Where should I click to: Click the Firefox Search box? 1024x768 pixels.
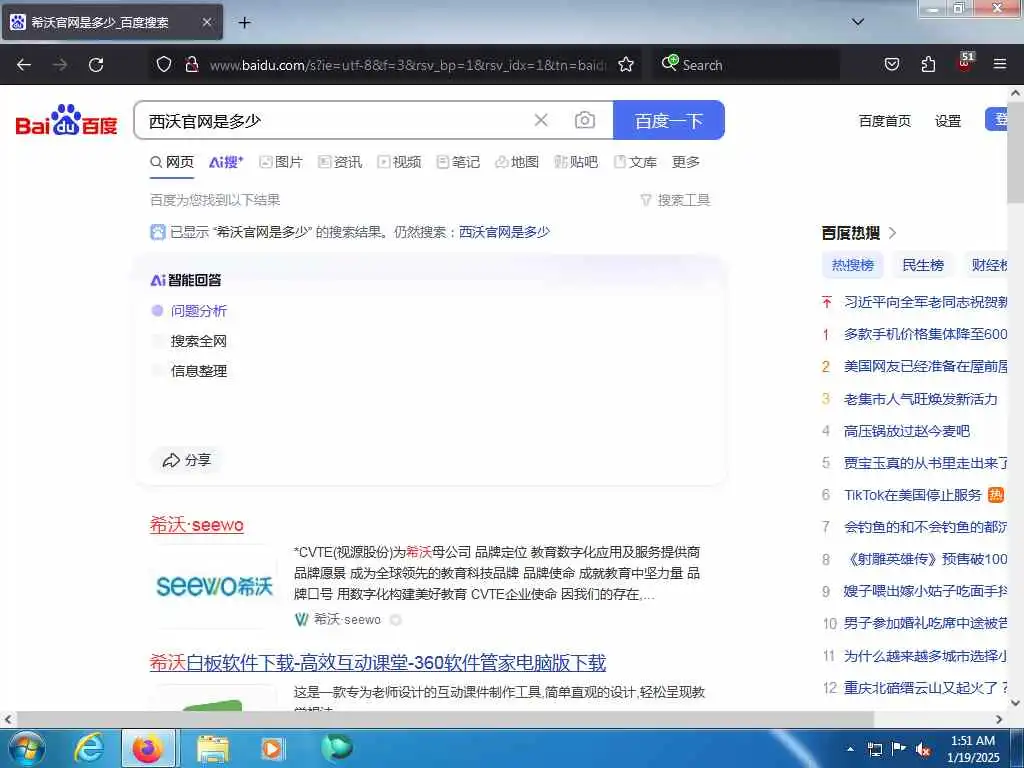tap(746, 65)
